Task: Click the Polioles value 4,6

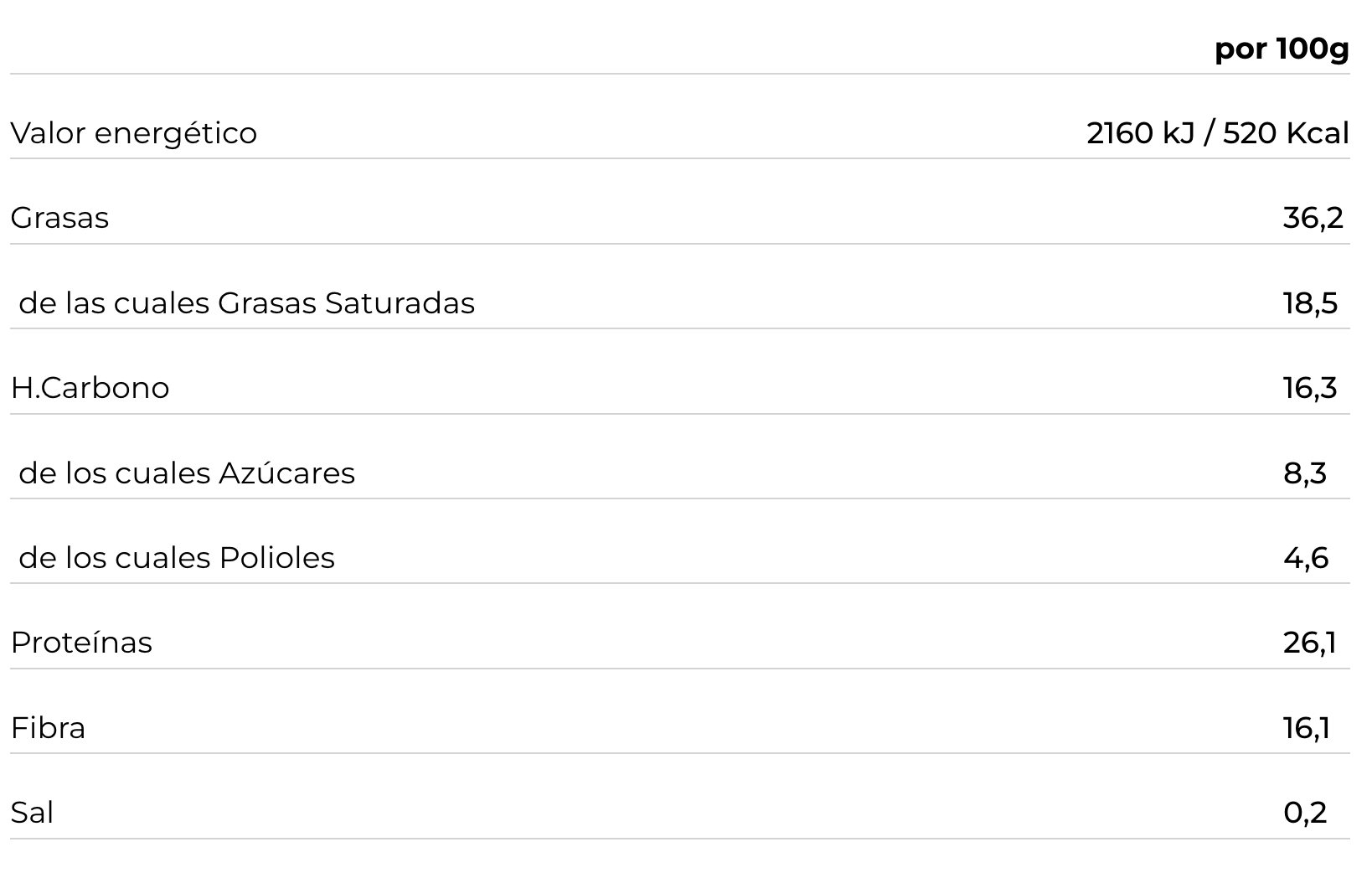Action: [x=1306, y=558]
